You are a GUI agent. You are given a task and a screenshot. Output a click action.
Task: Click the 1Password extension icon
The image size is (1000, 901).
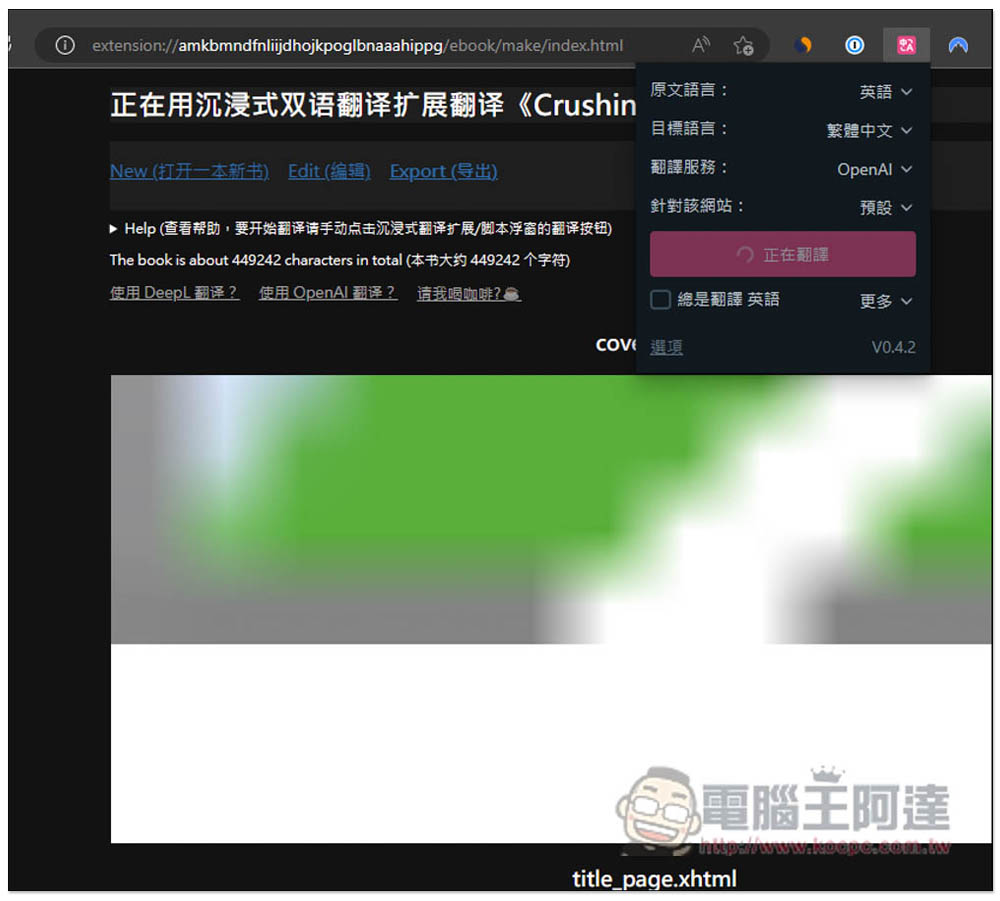click(x=854, y=45)
